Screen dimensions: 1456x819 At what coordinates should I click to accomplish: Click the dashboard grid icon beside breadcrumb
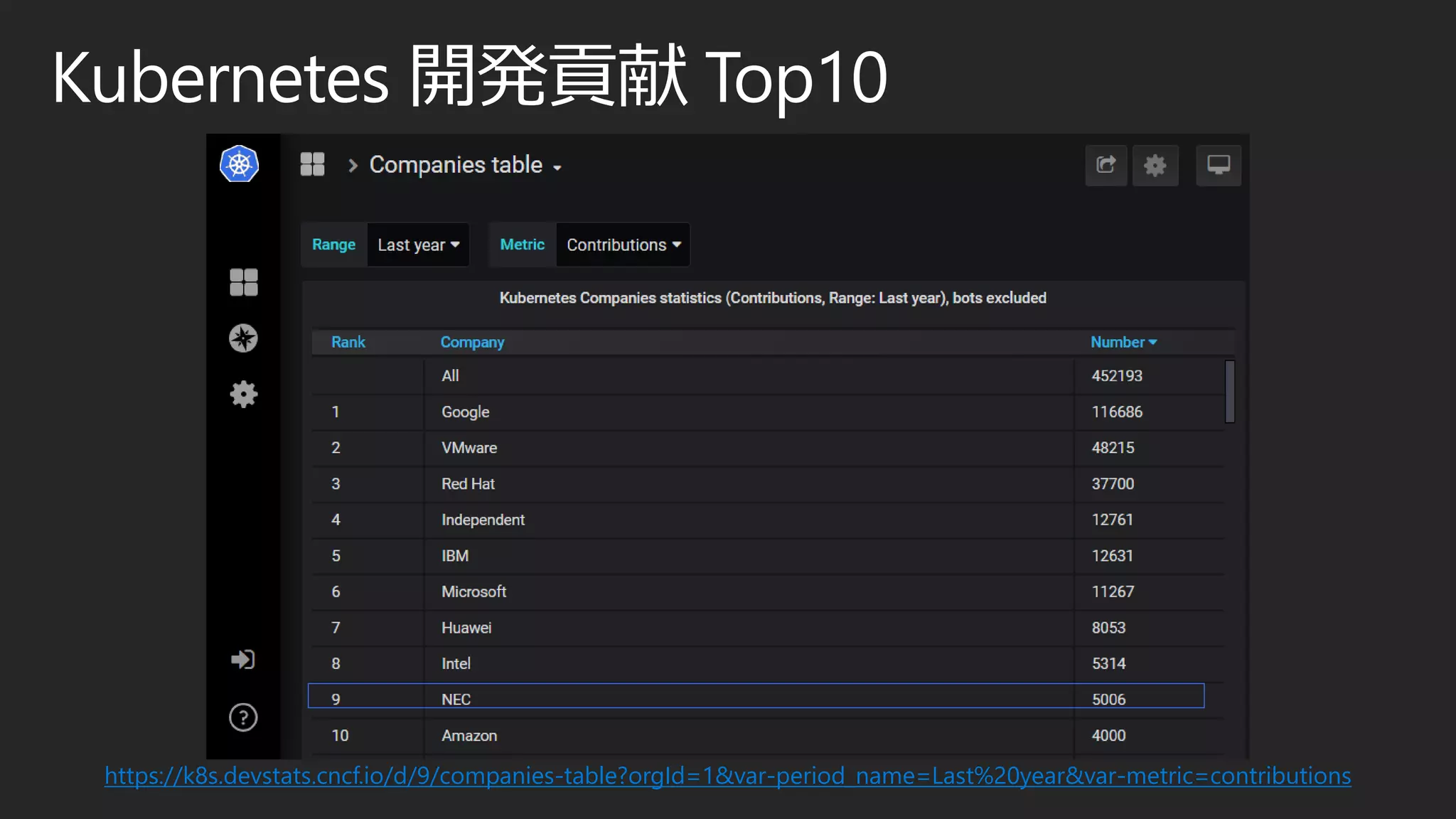[x=312, y=164]
